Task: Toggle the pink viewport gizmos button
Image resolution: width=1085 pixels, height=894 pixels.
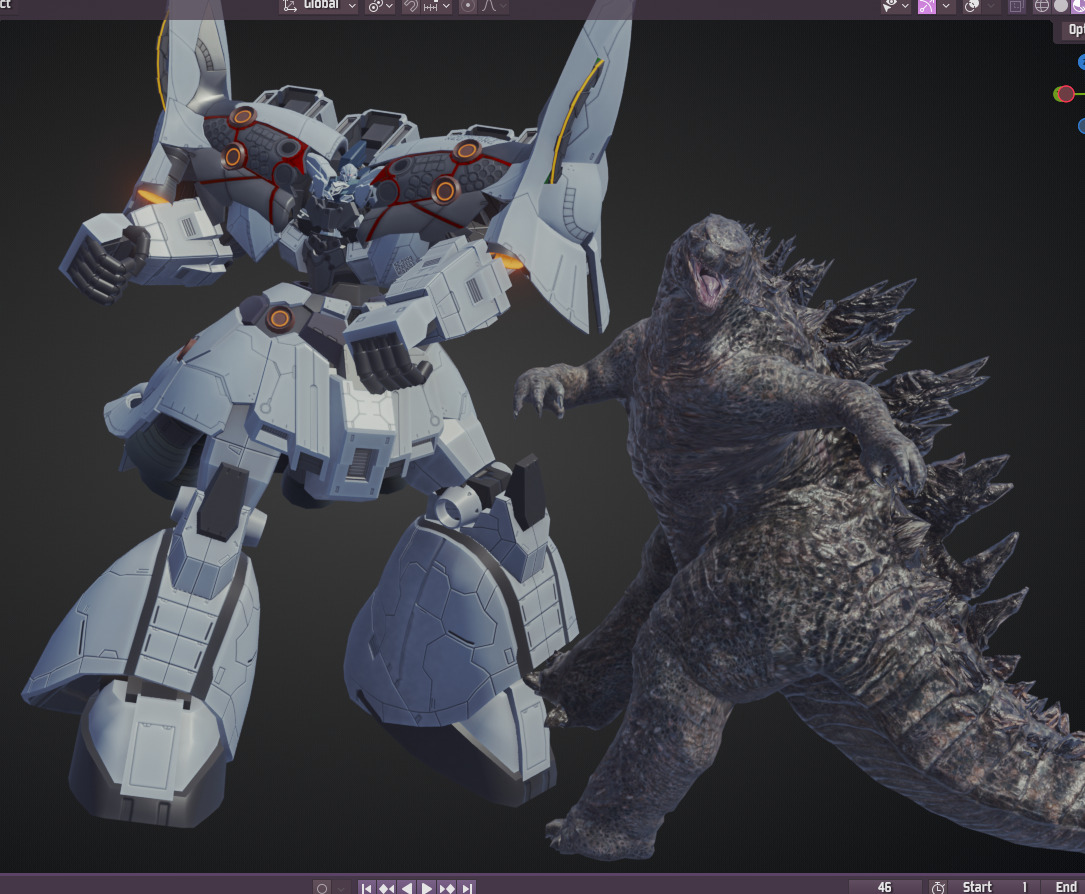Action: [927, 6]
